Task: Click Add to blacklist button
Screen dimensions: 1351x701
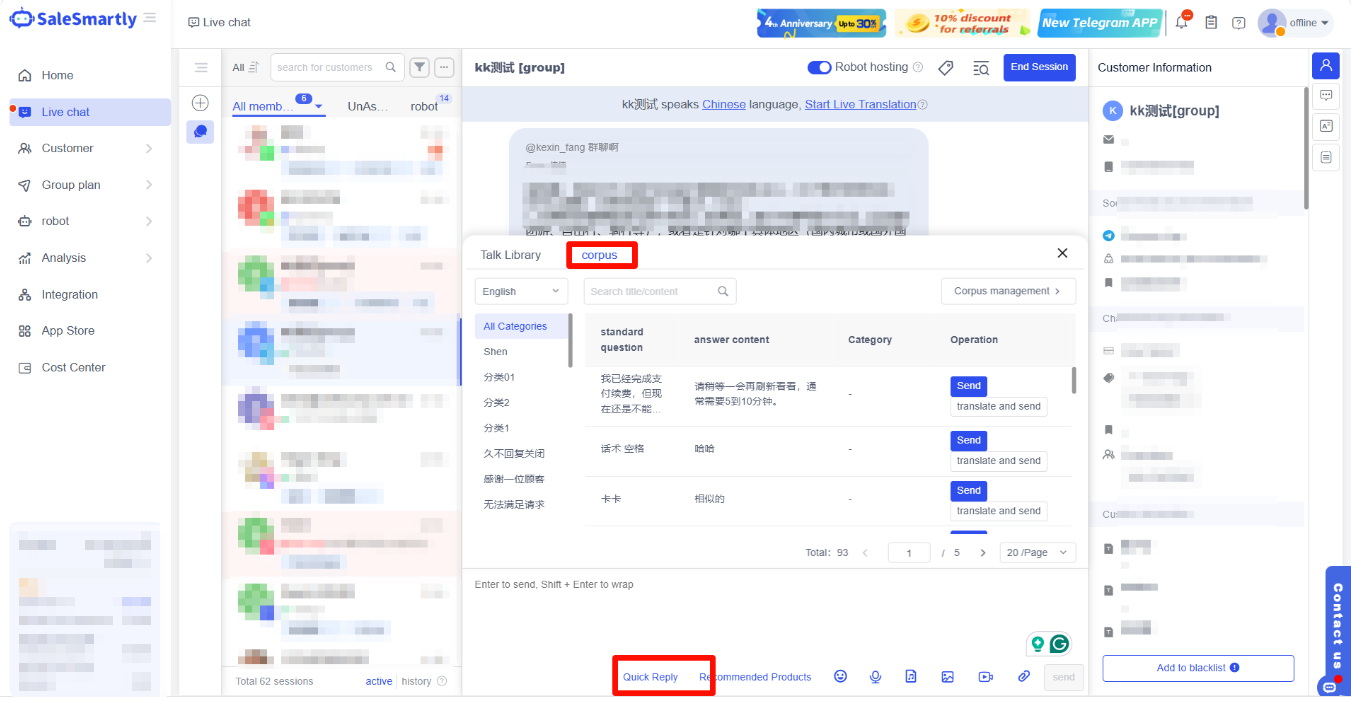Action: 1197,668
